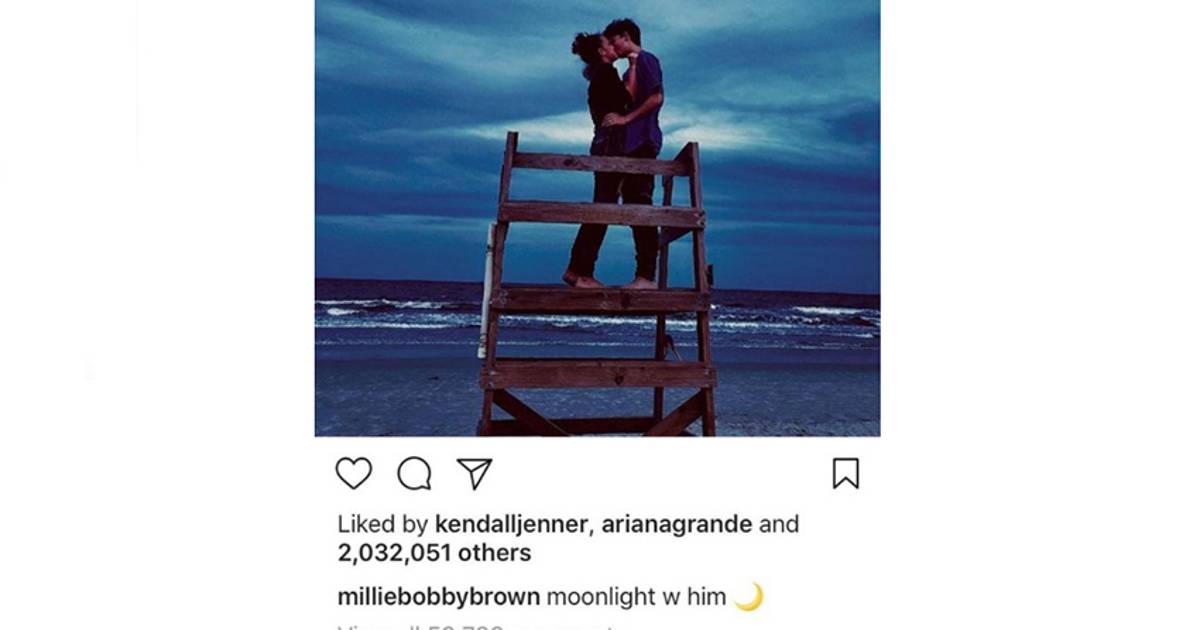Open the milliebobbybrown profile from the caption

(438, 598)
